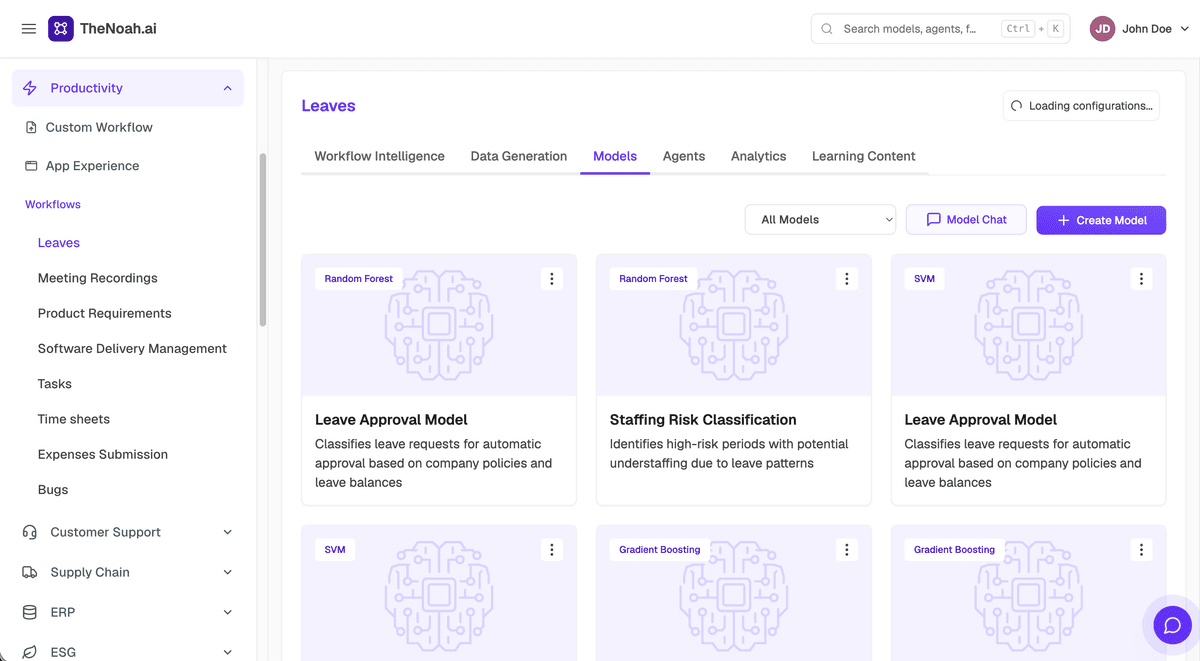Click the Productivity lightning bolt icon
The image size is (1200, 661).
(x=30, y=88)
